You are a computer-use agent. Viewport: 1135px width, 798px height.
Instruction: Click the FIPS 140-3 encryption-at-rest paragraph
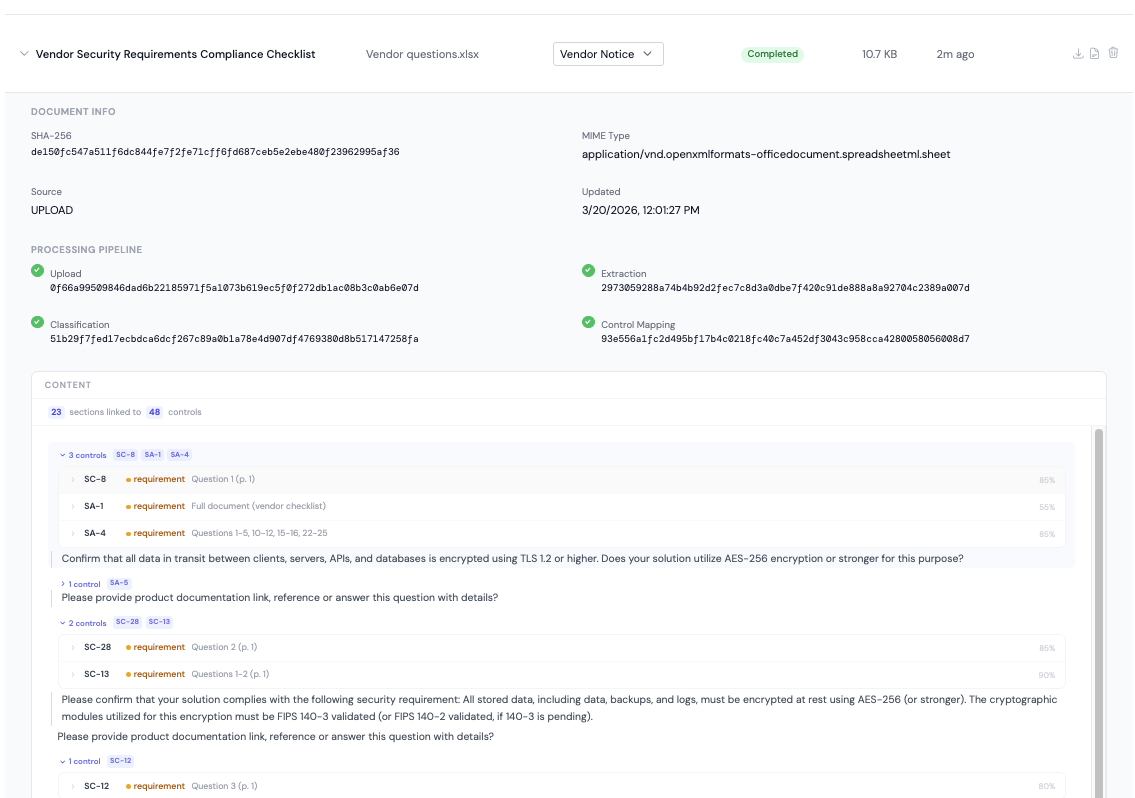click(x=559, y=708)
